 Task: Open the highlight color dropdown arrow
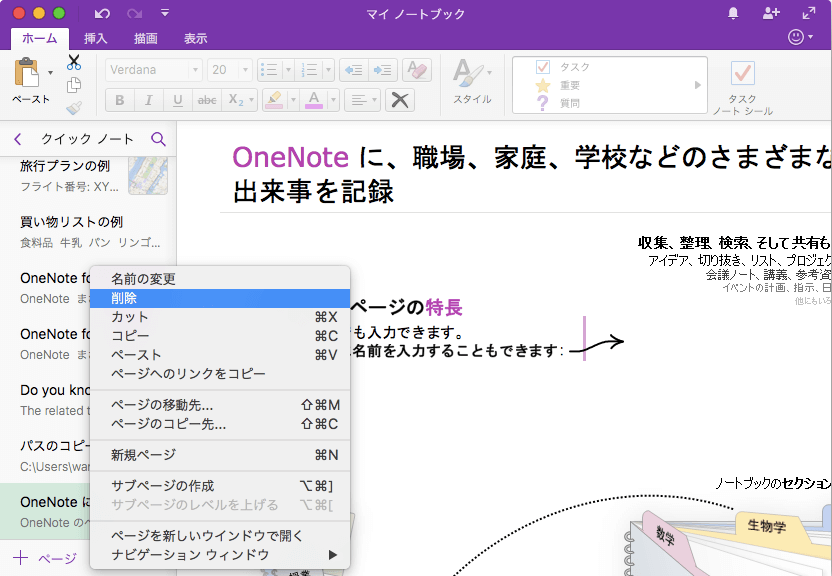point(292,100)
